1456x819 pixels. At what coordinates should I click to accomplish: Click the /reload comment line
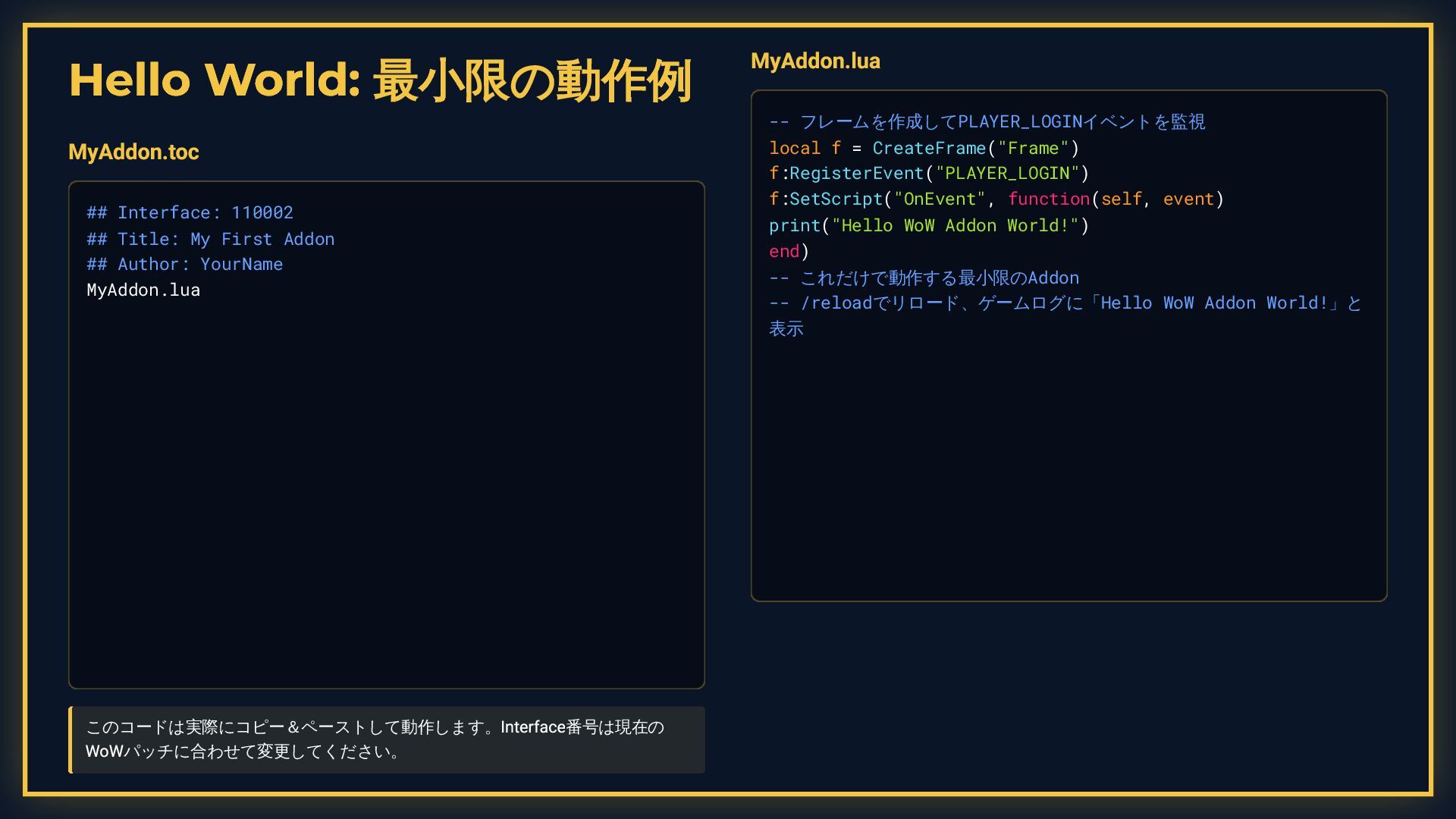[x=1065, y=303]
